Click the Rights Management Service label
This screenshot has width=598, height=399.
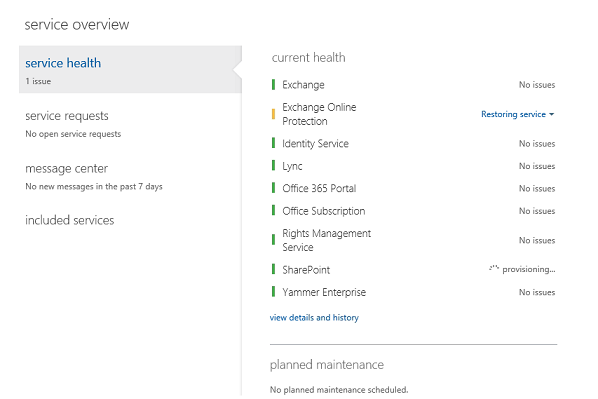(x=326, y=240)
